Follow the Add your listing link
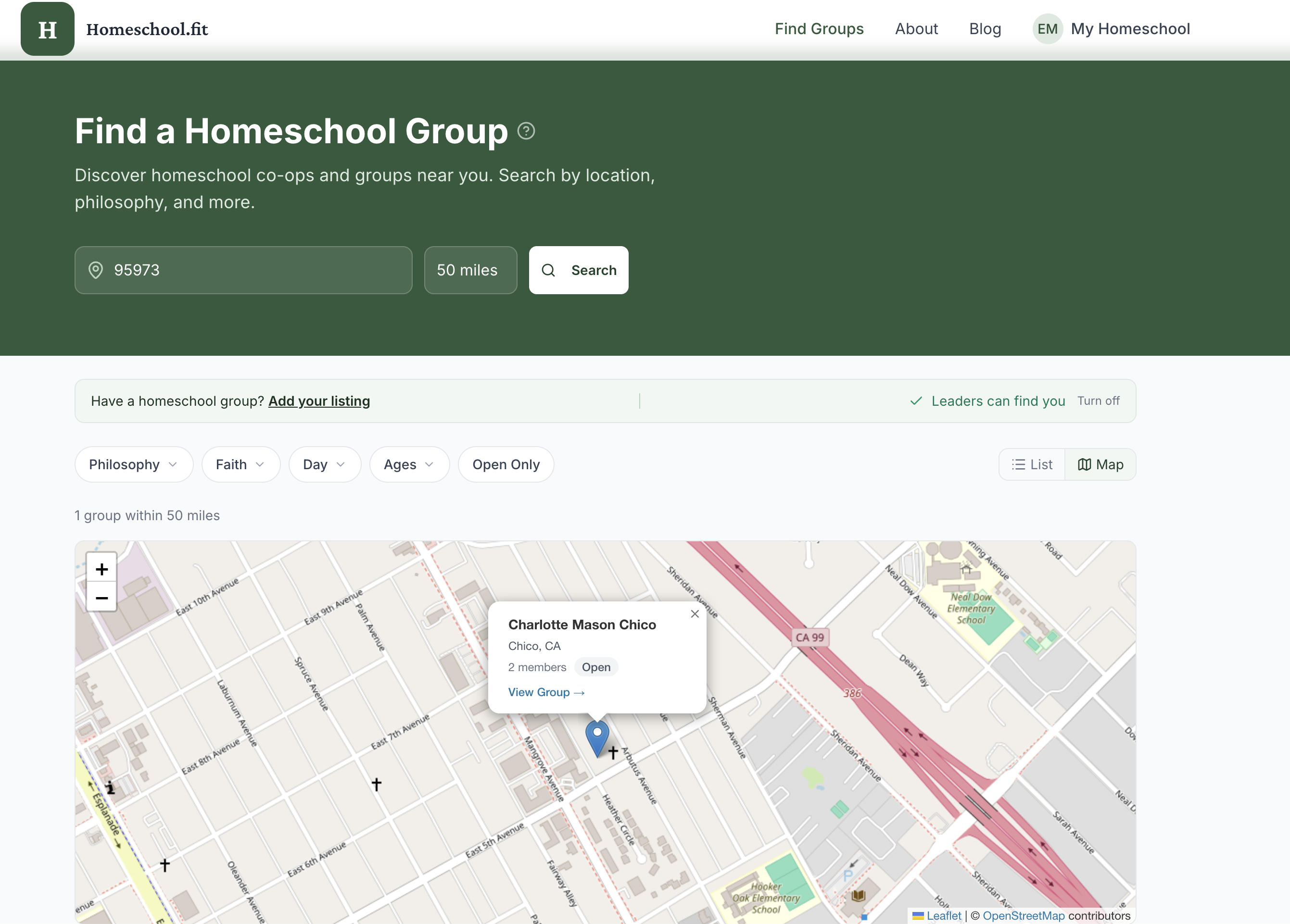The height and width of the screenshot is (924, 1290). [x=319, y=401]
